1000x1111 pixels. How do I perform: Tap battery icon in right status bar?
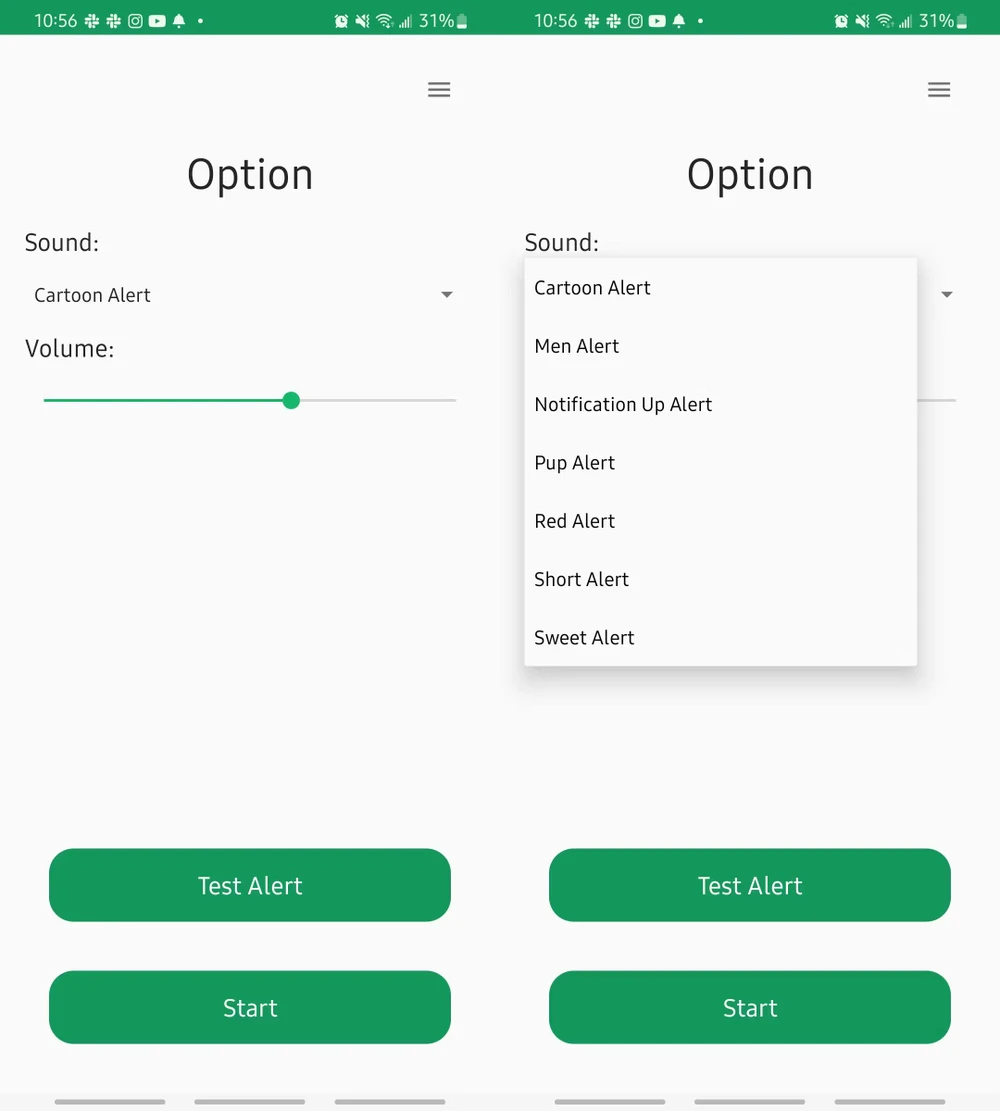click(x=962, y=21)
